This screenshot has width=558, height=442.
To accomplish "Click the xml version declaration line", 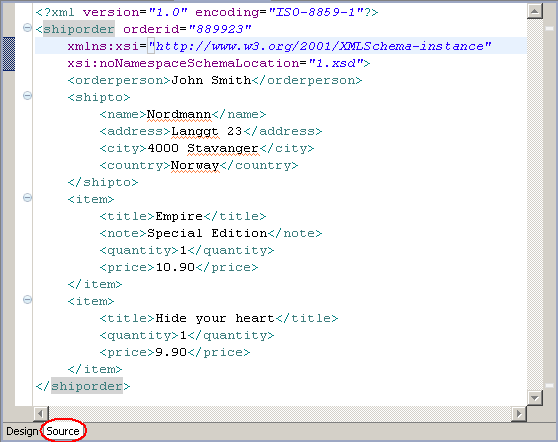I will click(x=207, y=12).
